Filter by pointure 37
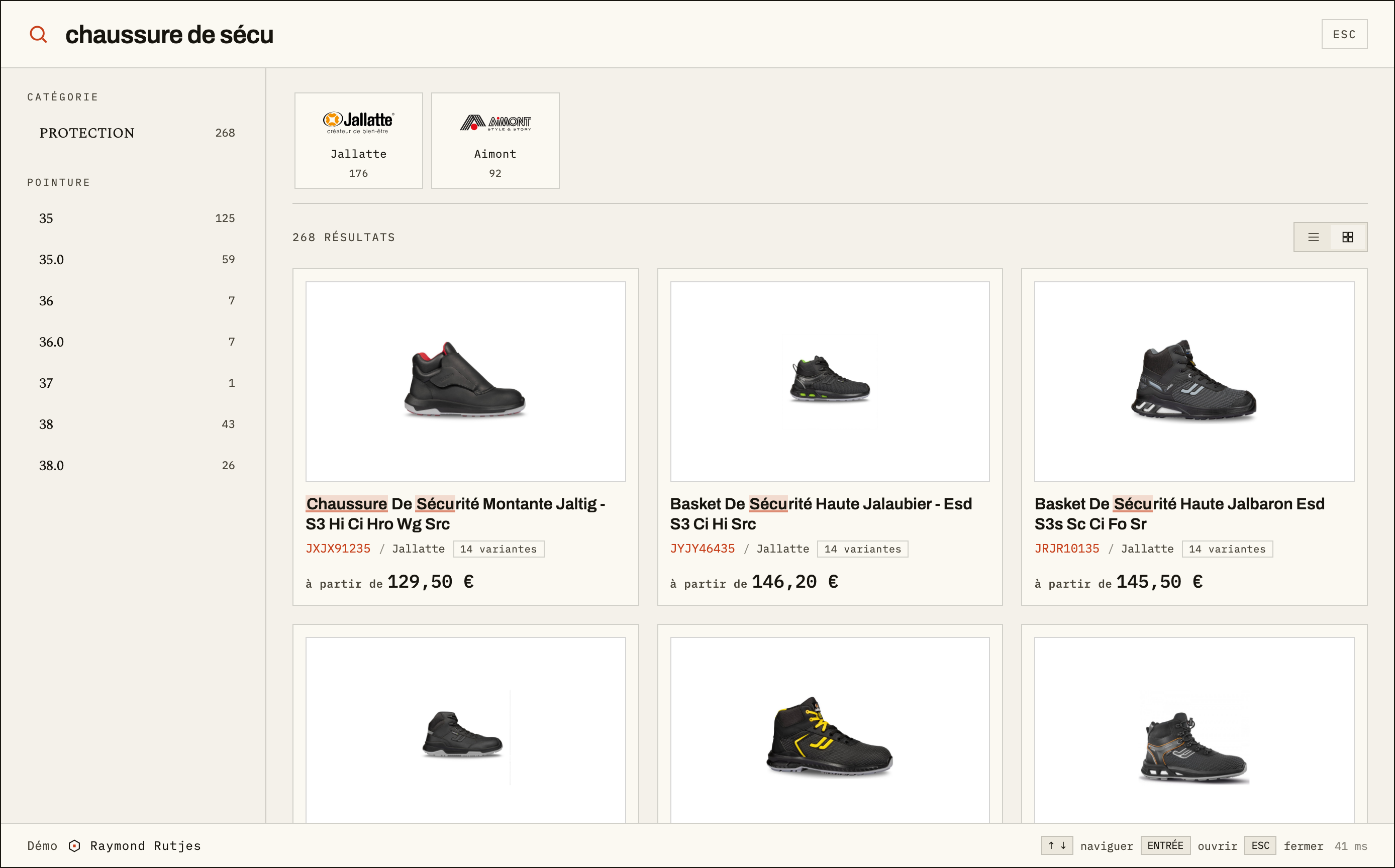Viewport: 1395px width, 868px height. pyautogui.click(x=137, y=383)
